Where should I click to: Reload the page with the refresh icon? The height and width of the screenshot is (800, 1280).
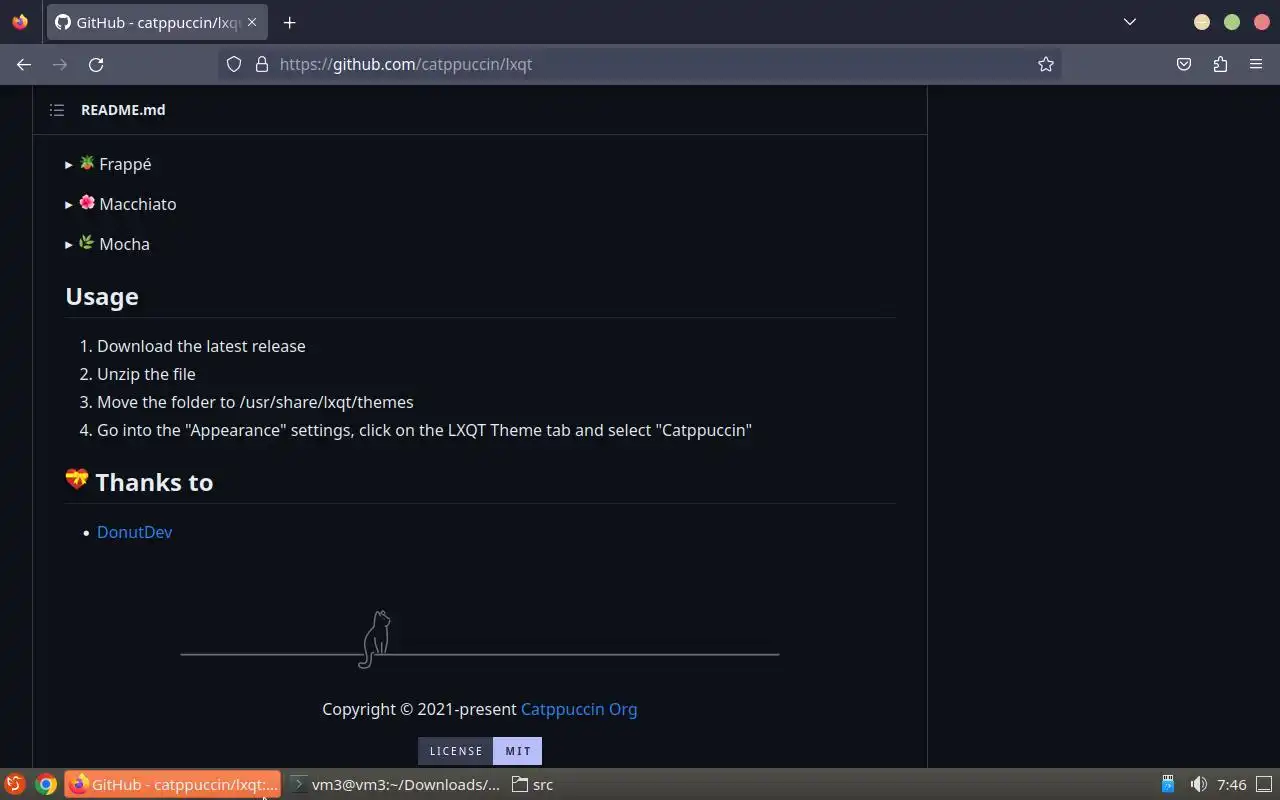(96, 64)
